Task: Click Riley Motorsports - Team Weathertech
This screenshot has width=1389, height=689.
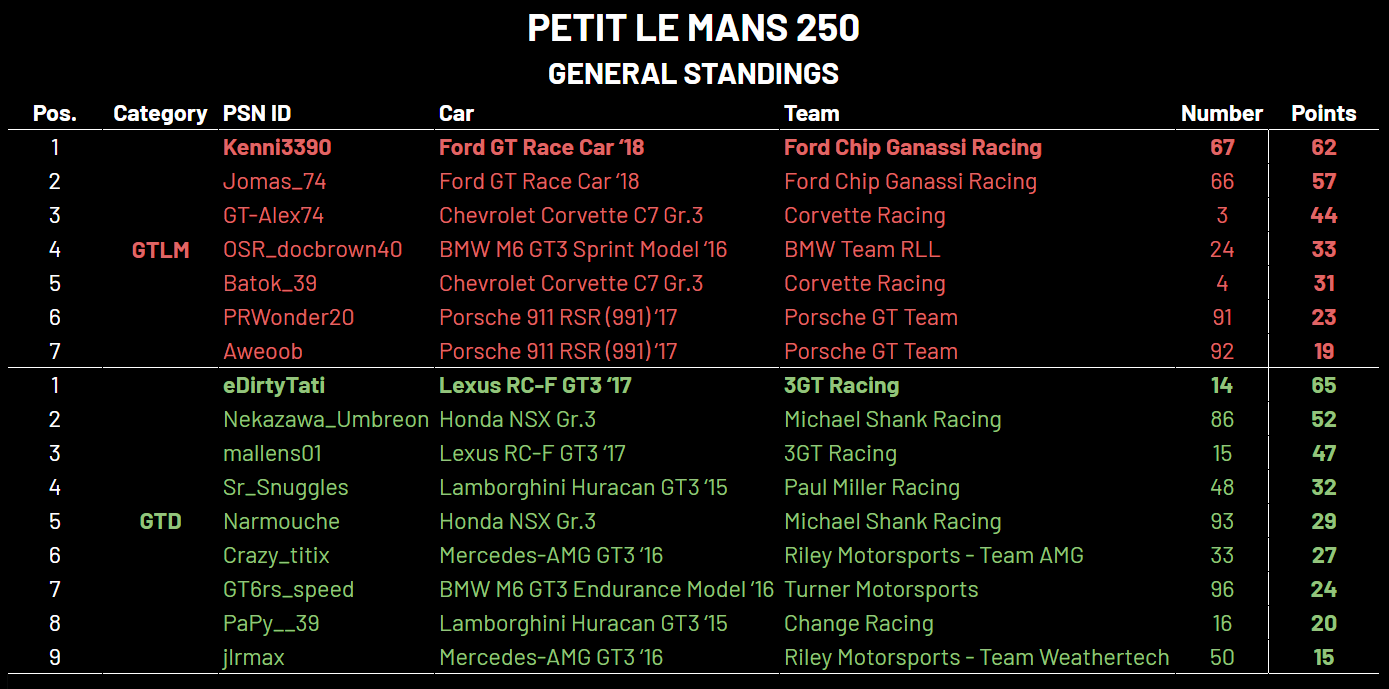Action: [976, 657]
